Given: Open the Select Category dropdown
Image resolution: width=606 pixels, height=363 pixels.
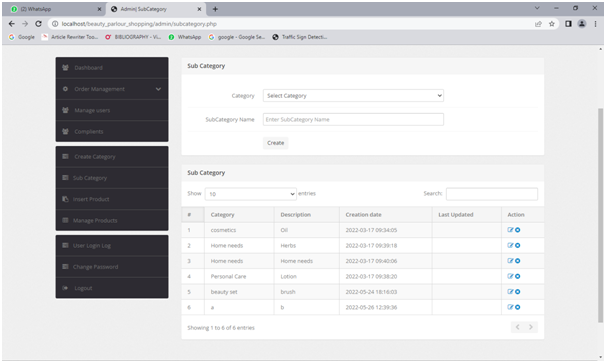Looking at the screenshot, I should (x=353, y=95).
